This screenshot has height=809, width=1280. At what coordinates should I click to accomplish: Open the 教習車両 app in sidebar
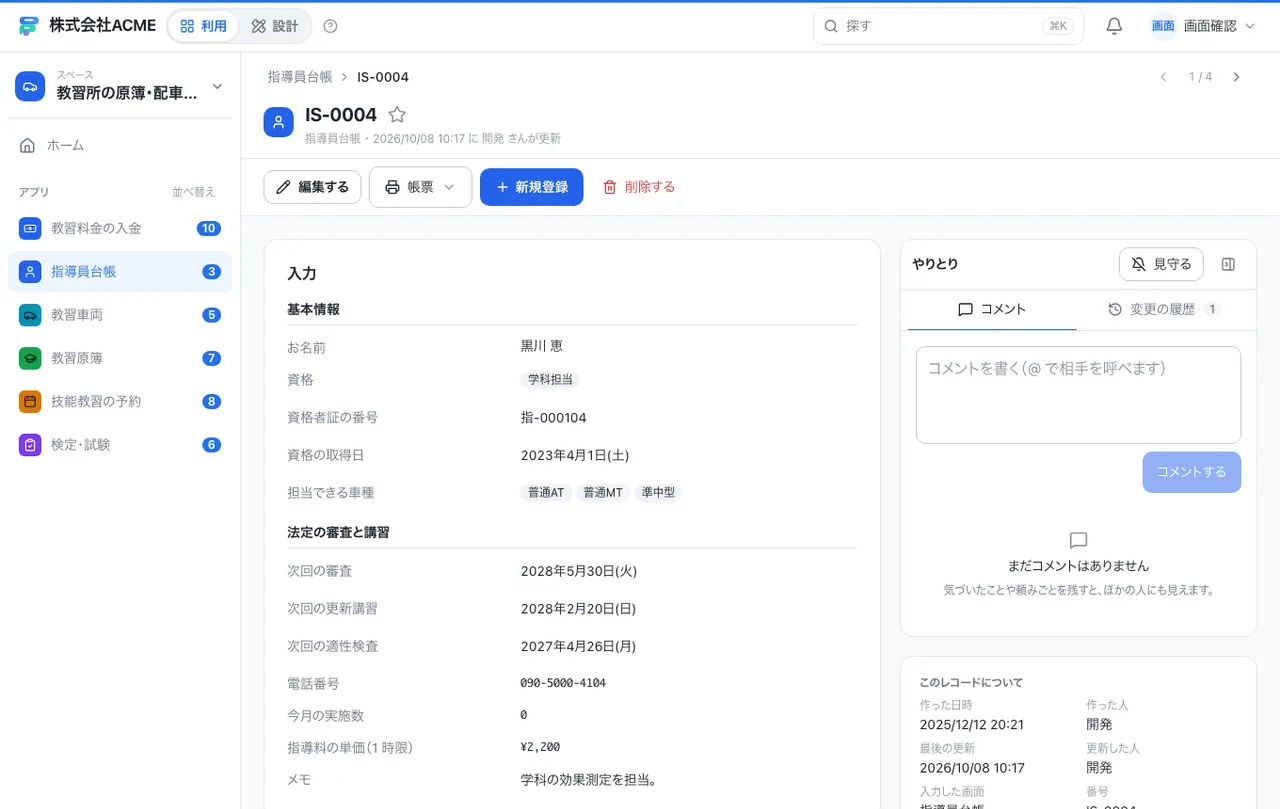click(x=120, y=315)
